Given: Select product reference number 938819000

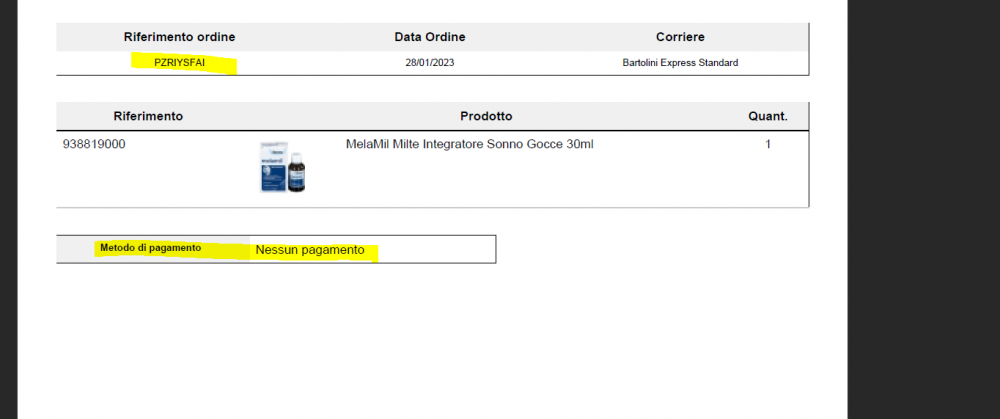Looking at the screenshot, I should click(x=94, y=144).
